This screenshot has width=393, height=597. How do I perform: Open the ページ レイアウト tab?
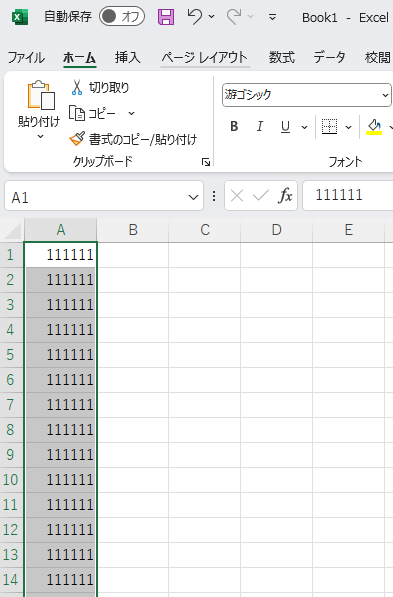(204, 57)
